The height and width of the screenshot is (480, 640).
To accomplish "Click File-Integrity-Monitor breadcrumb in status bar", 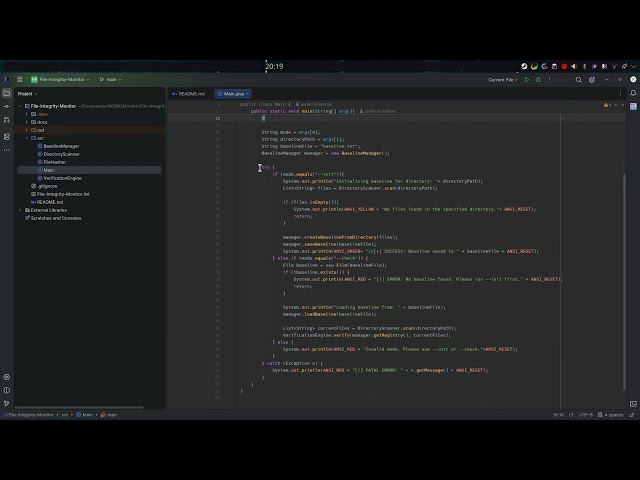I will pyautogui.click(x=31, y=415).
